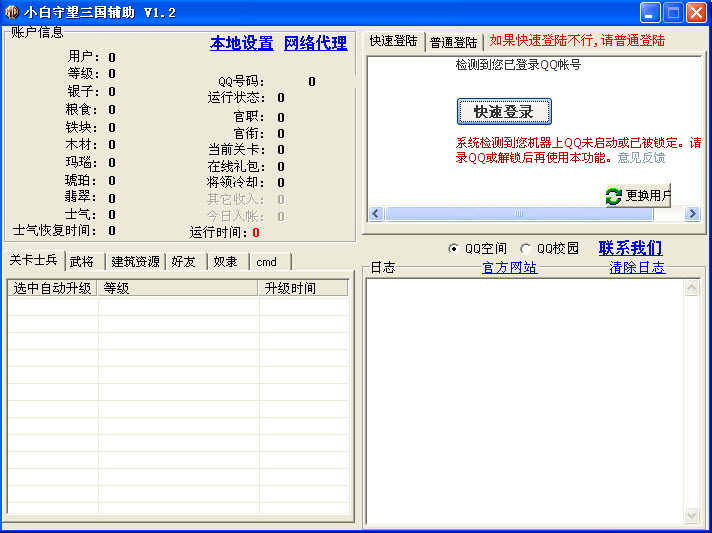712x533 pixels.
Task: Click the login panel's left scroll arrow
Action: 376,213
